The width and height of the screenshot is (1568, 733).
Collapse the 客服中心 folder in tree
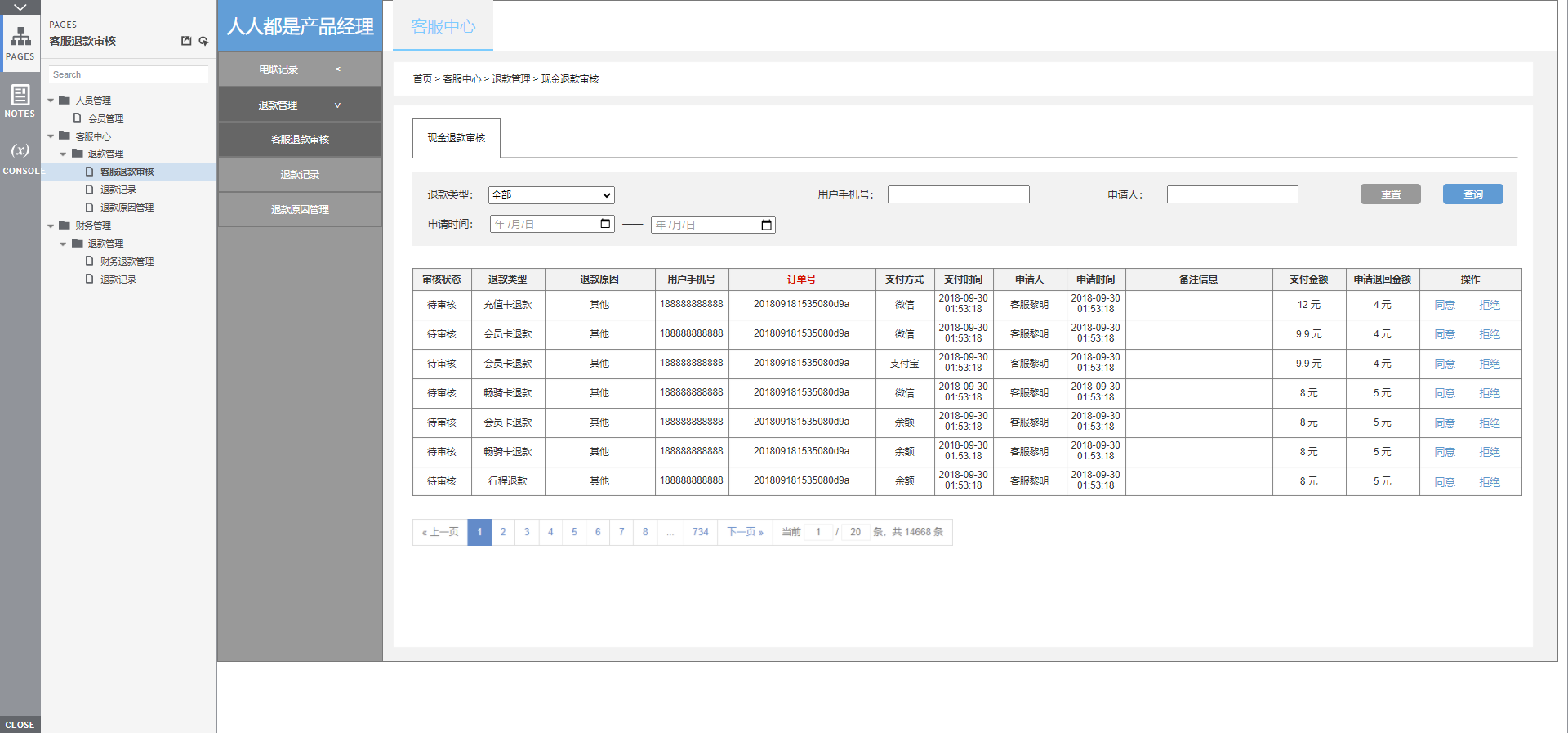(51, 136)
